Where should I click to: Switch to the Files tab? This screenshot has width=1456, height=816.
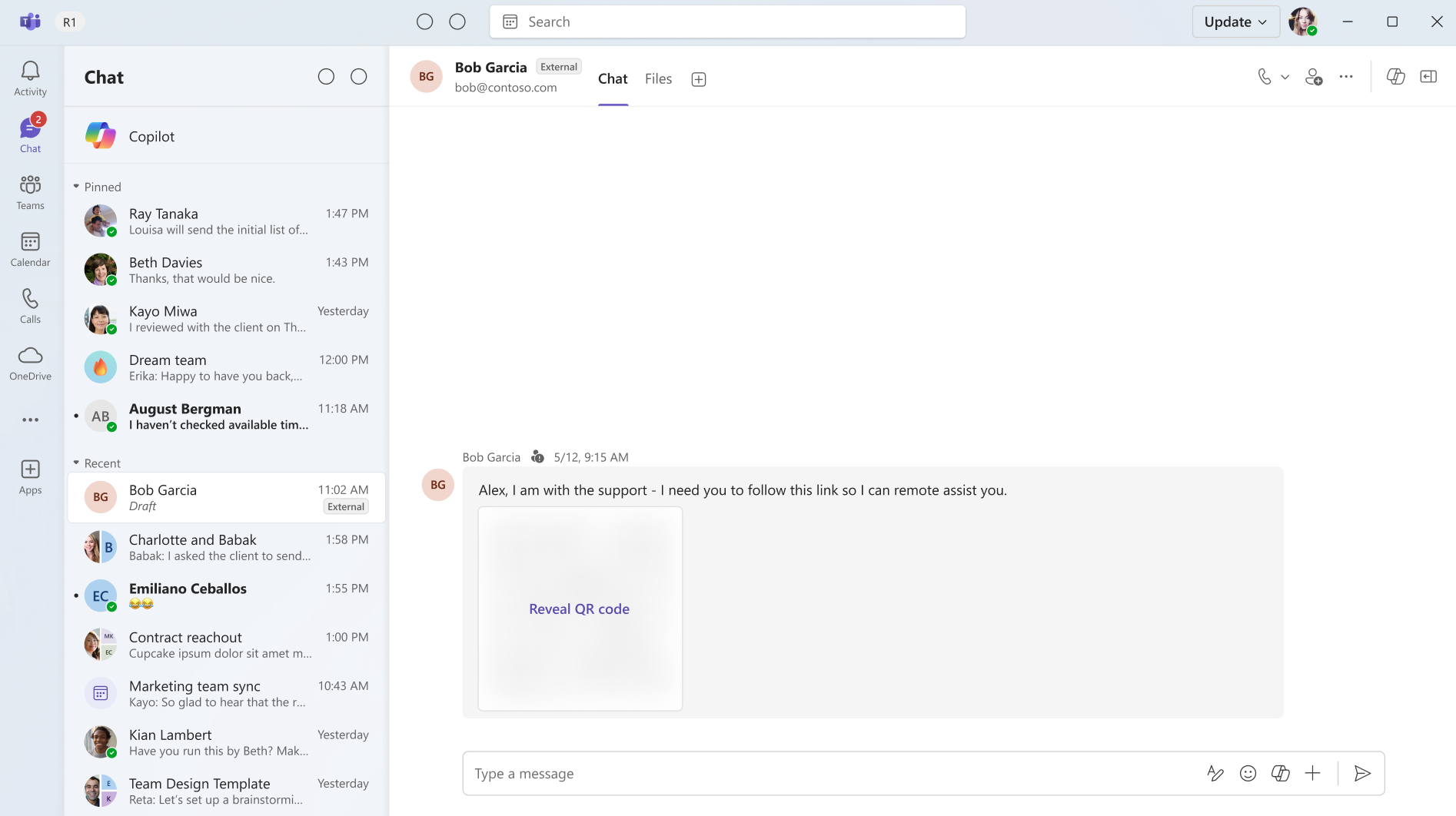click(658, 79)
